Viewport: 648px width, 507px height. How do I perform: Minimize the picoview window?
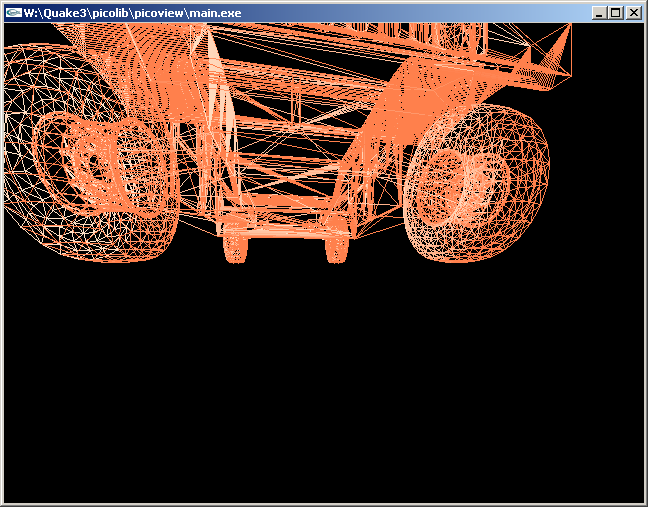(x=599, y=13)
